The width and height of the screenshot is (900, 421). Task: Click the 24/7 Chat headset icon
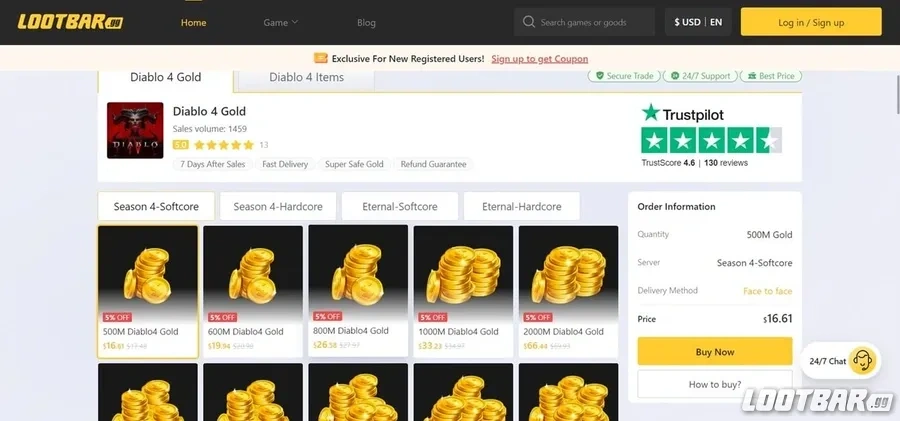click(x=862, y=361)
